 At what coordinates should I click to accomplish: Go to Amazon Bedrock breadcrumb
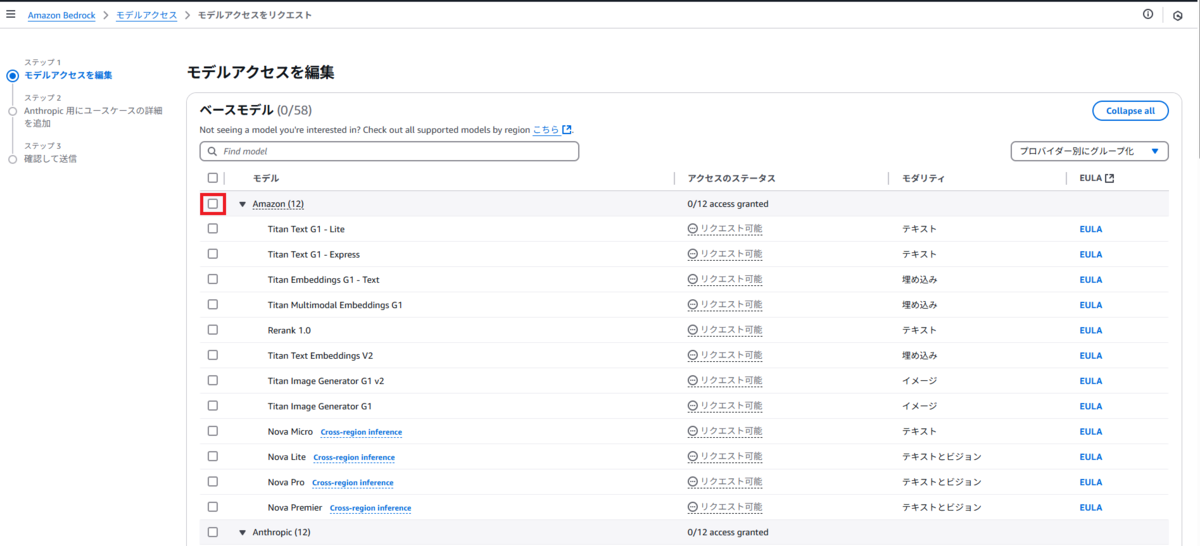click(x=61, y=15)
